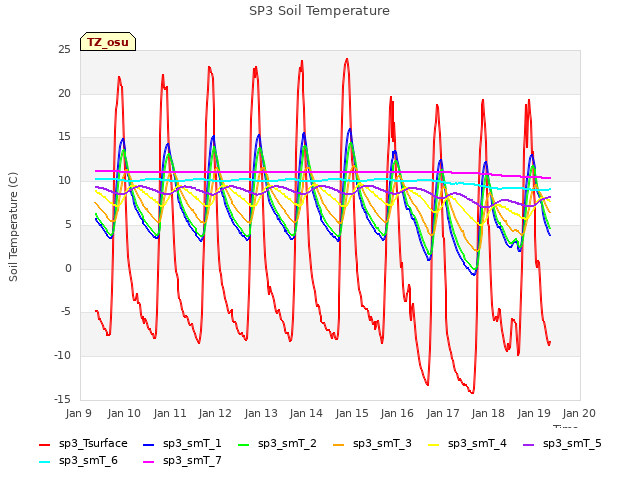Image resolution: width=640 pixels, height=480 pixels.
Task: Click the Jan 16 x-axis tick label
Action: (x=397, y=413)
